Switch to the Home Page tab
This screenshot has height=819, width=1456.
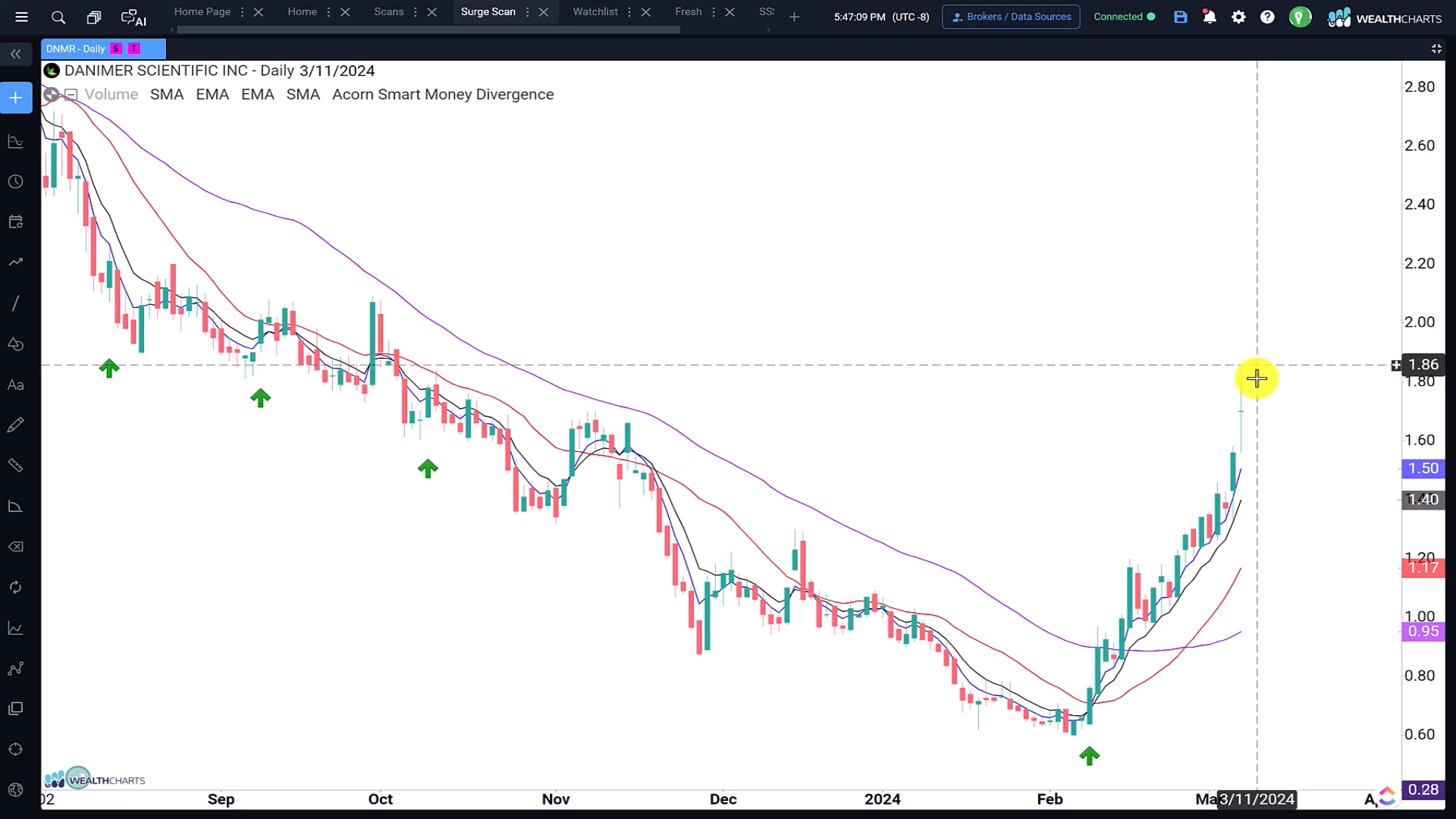click(x=202, y=11)
